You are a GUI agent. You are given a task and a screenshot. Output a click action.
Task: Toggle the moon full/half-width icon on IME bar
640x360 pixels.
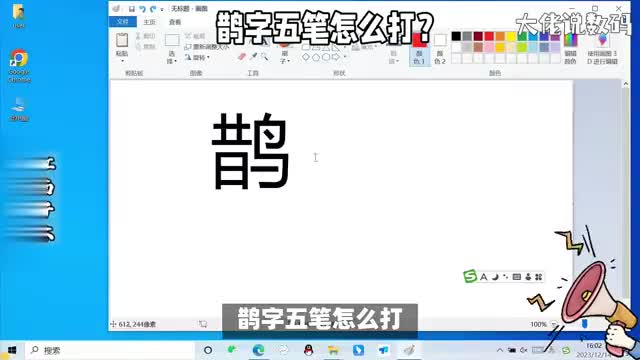coord(495,277)
